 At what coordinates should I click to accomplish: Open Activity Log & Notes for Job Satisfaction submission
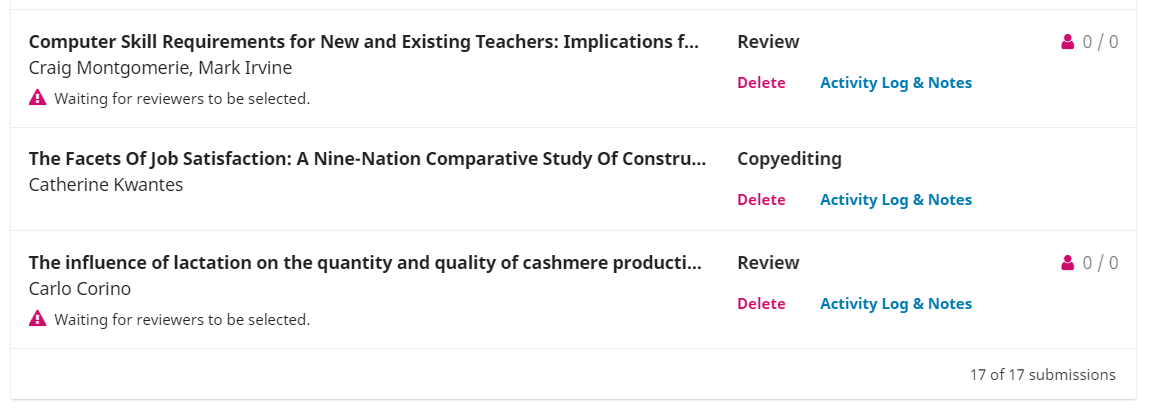tap(896, 200)
